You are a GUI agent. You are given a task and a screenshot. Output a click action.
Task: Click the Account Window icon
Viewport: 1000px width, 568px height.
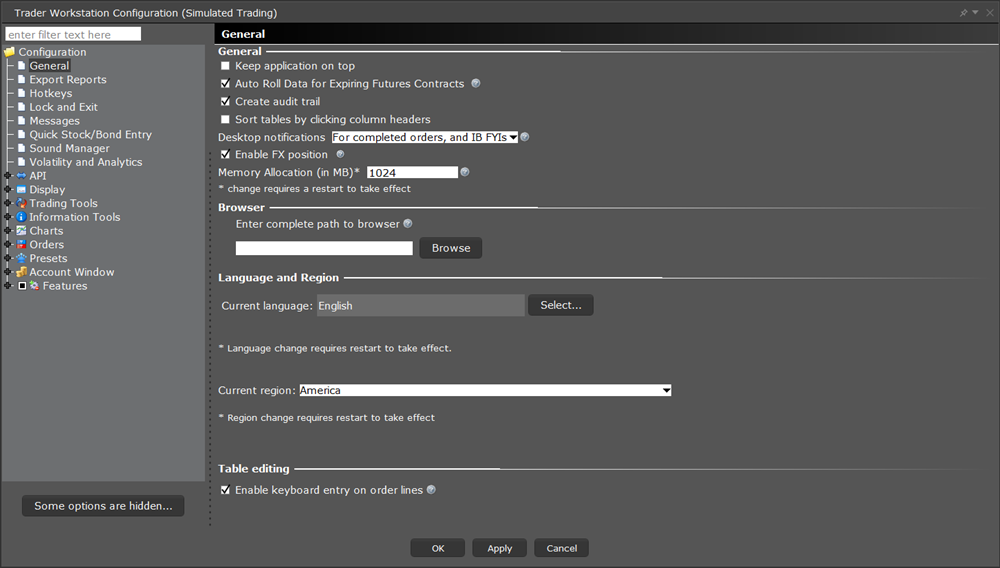coord(21,272)
